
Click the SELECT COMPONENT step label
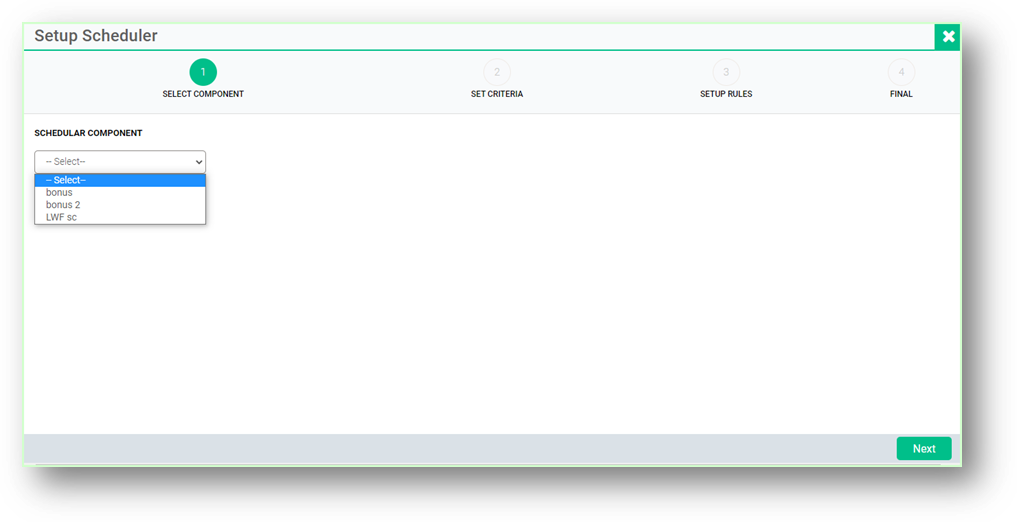203,94
